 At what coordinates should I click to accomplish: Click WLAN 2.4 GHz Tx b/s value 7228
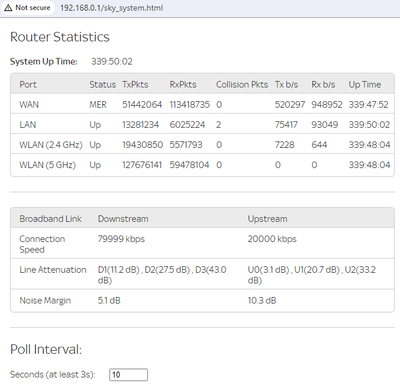point(285,145)
